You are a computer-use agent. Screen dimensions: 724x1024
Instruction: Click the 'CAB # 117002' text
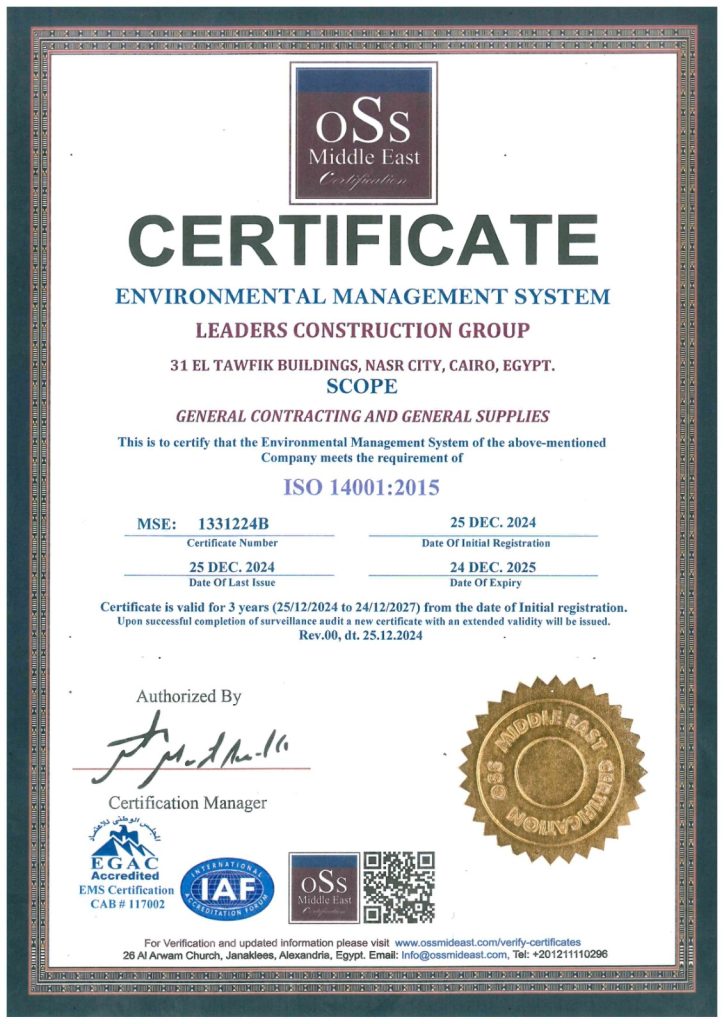128,904
